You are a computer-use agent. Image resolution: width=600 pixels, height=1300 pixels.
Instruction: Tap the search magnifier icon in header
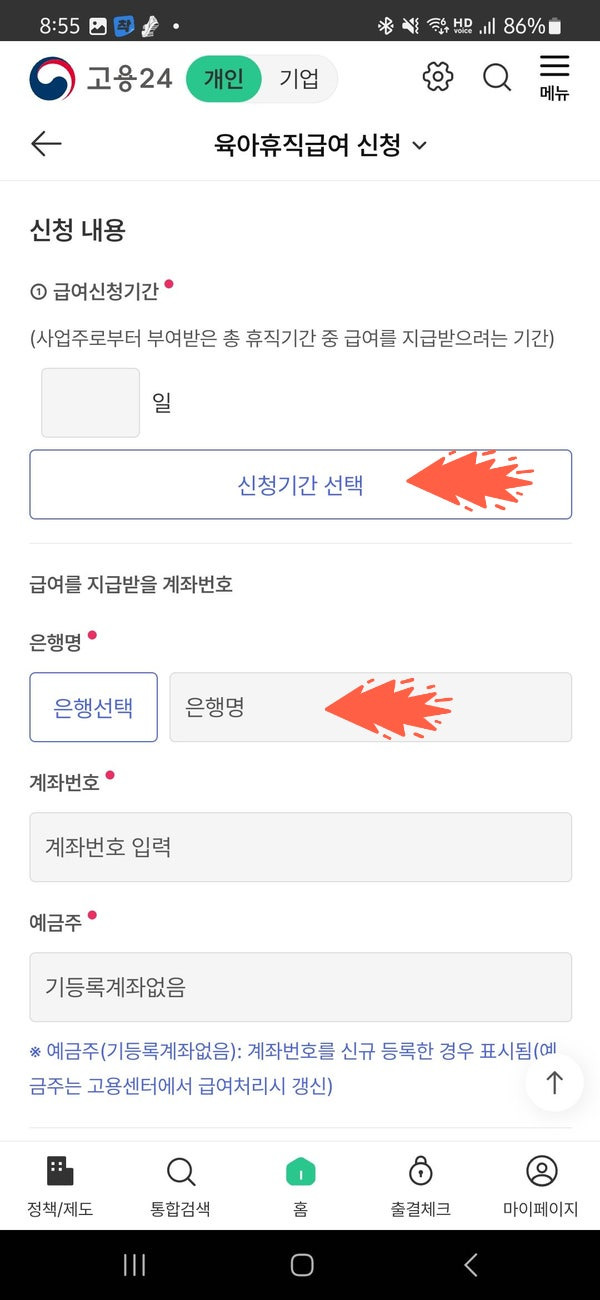[x=497, y=77]
